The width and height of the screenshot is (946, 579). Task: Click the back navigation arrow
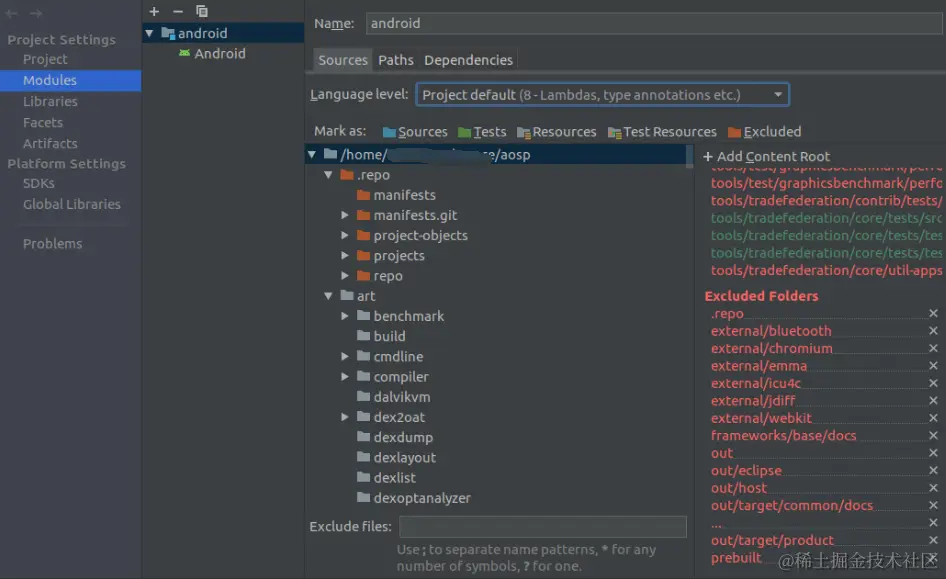point(11,13)
